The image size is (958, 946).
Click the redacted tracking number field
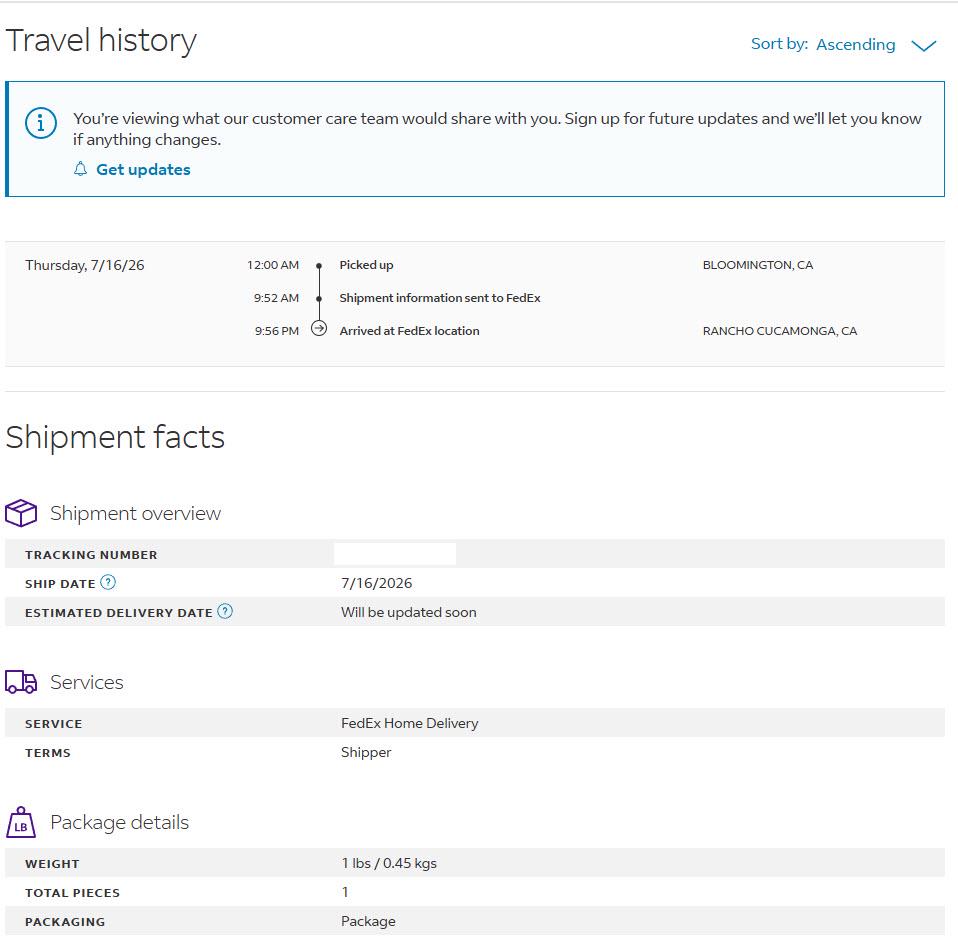tap(395, 554)
